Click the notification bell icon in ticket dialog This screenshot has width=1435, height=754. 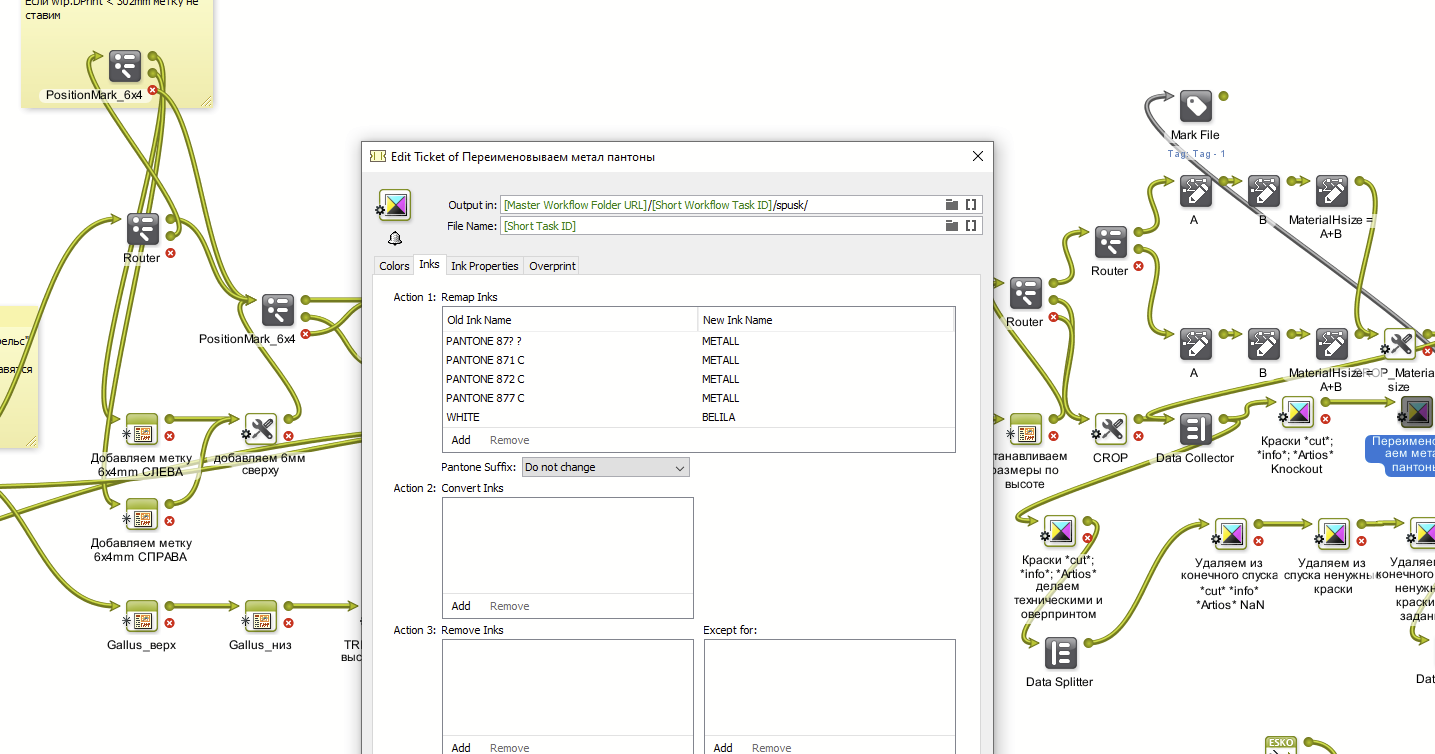point(394,238)
